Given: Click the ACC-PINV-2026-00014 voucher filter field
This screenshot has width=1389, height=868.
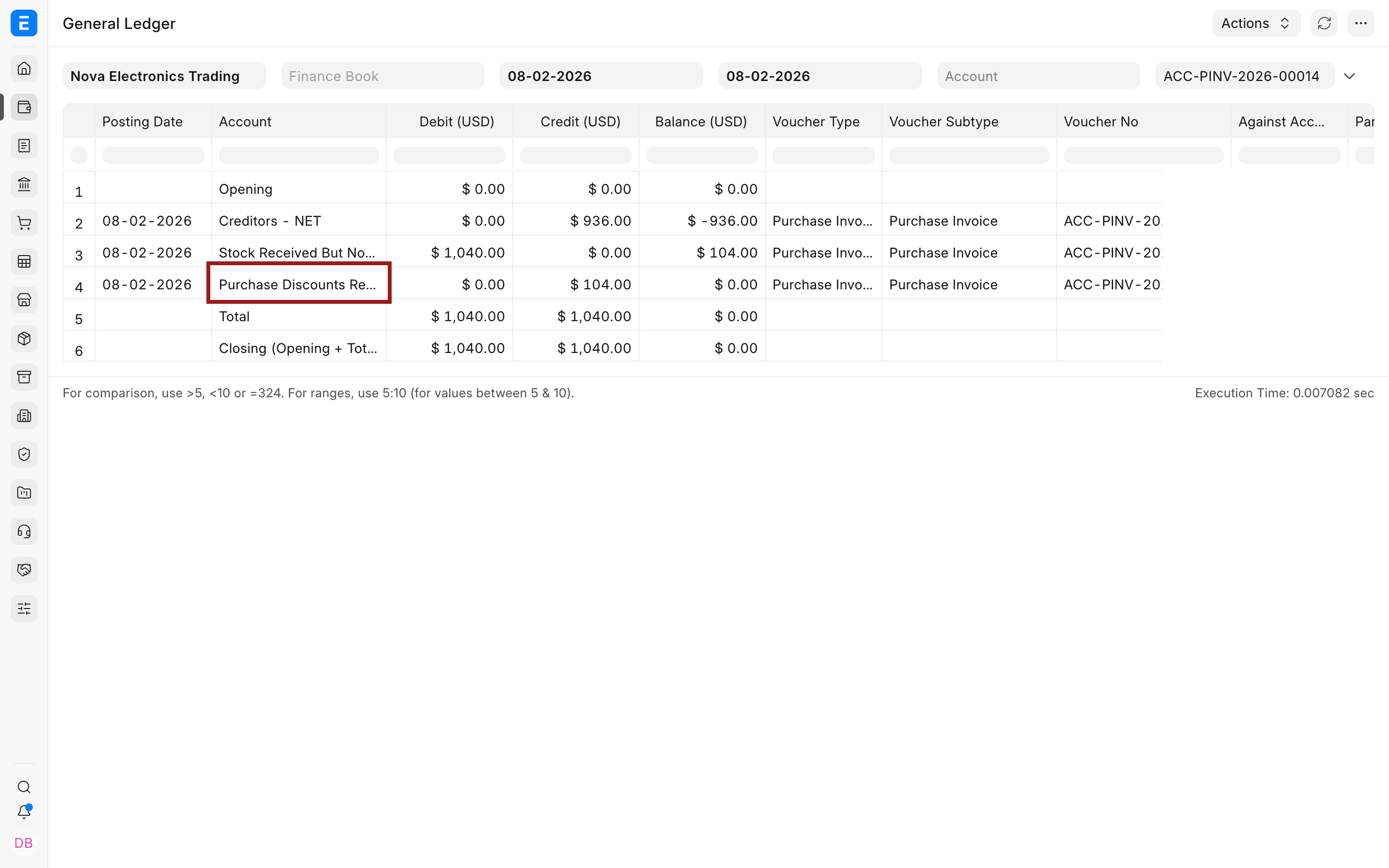Looking at the screenshot, I should 1244,76.
